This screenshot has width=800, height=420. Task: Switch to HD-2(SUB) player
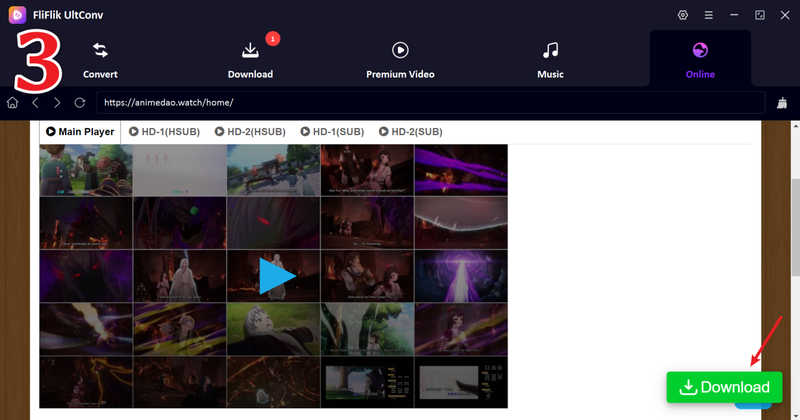point(411,132)
